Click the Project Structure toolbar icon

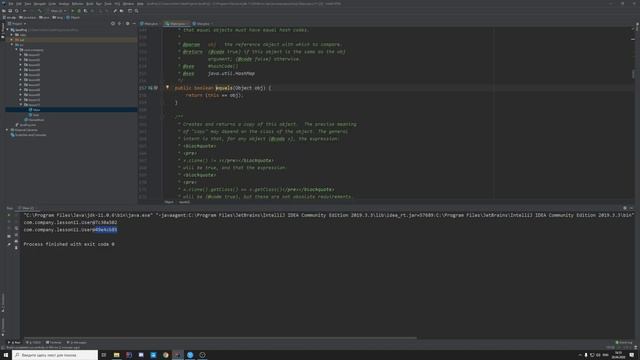click(x=122, y=11)
